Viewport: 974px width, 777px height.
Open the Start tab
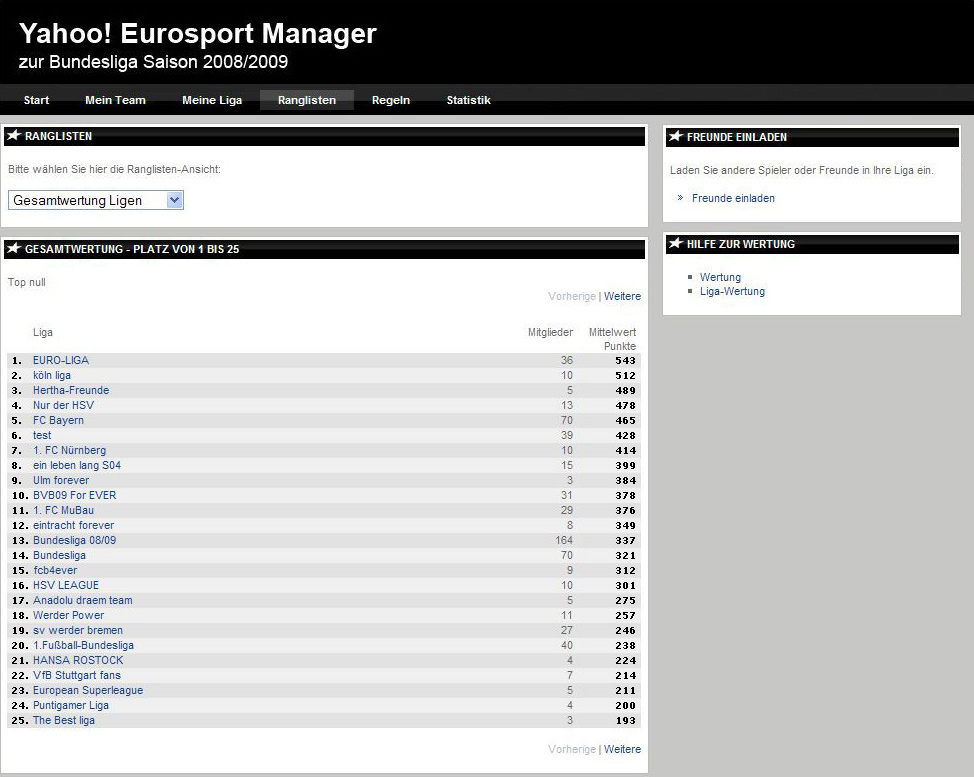coord(36,100)
